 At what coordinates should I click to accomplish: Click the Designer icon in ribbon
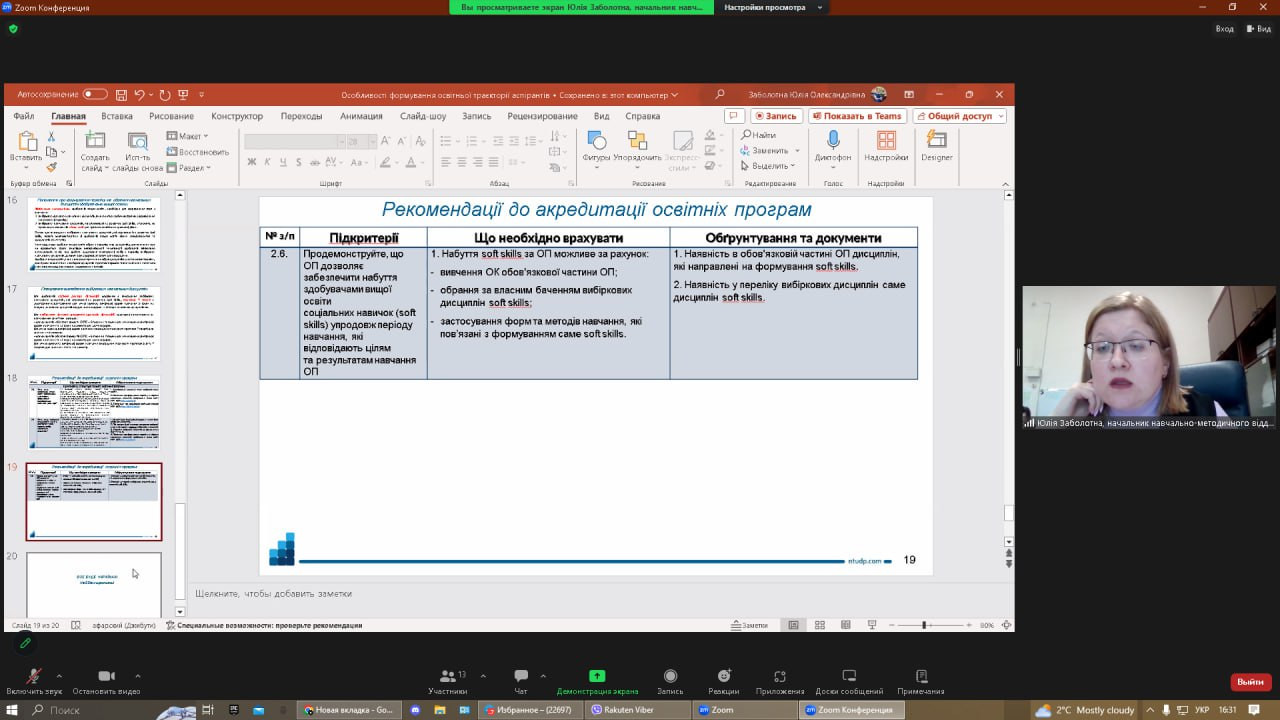[x=937, y=144]
